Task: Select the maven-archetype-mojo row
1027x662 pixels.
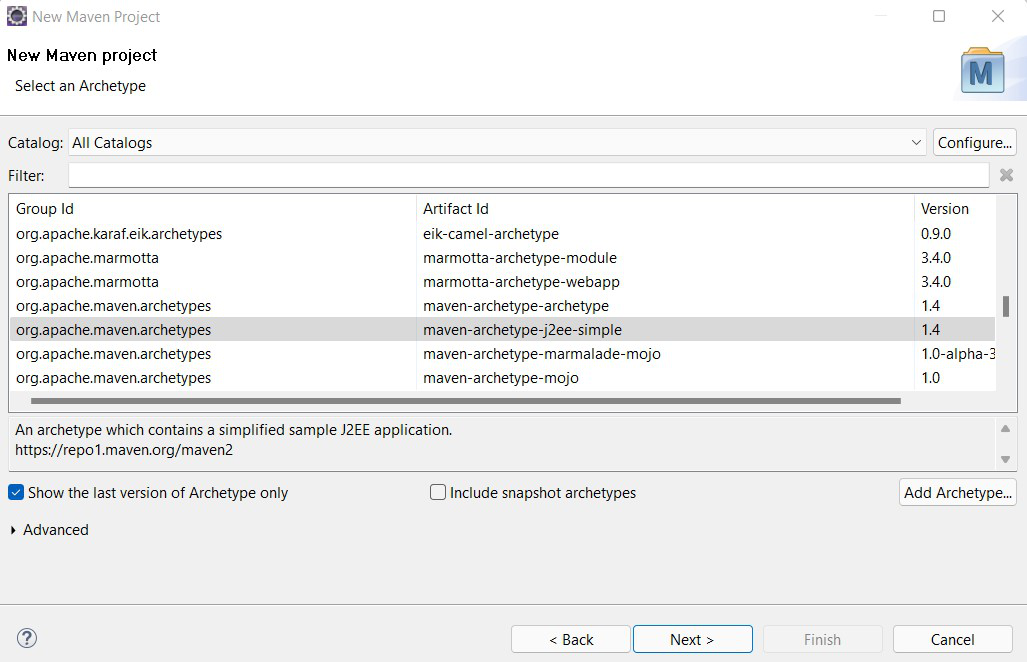Action: 502,378
